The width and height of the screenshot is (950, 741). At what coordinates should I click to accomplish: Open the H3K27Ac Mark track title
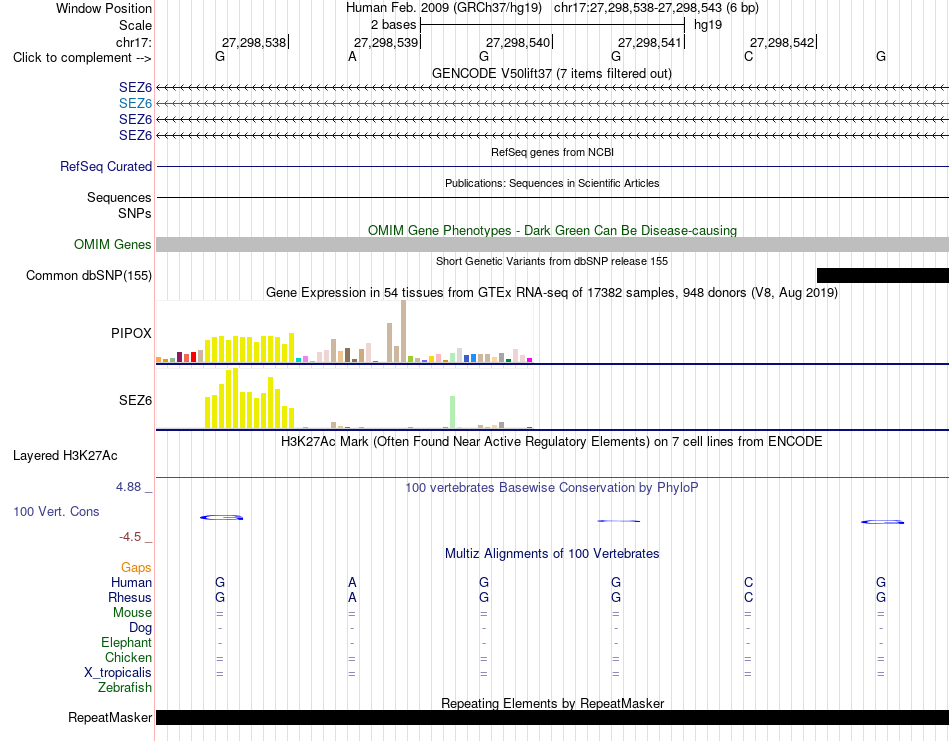tap(552, 441)
